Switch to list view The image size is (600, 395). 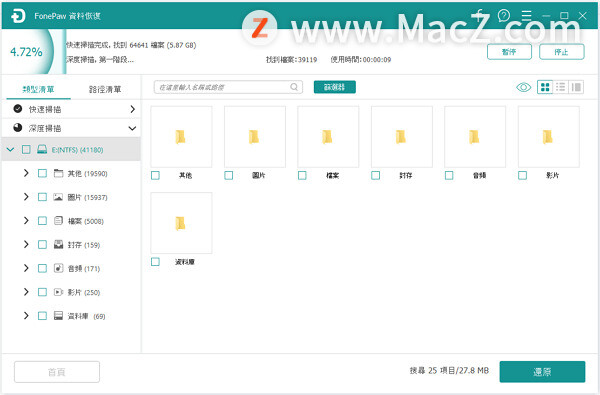pos(561,87)
